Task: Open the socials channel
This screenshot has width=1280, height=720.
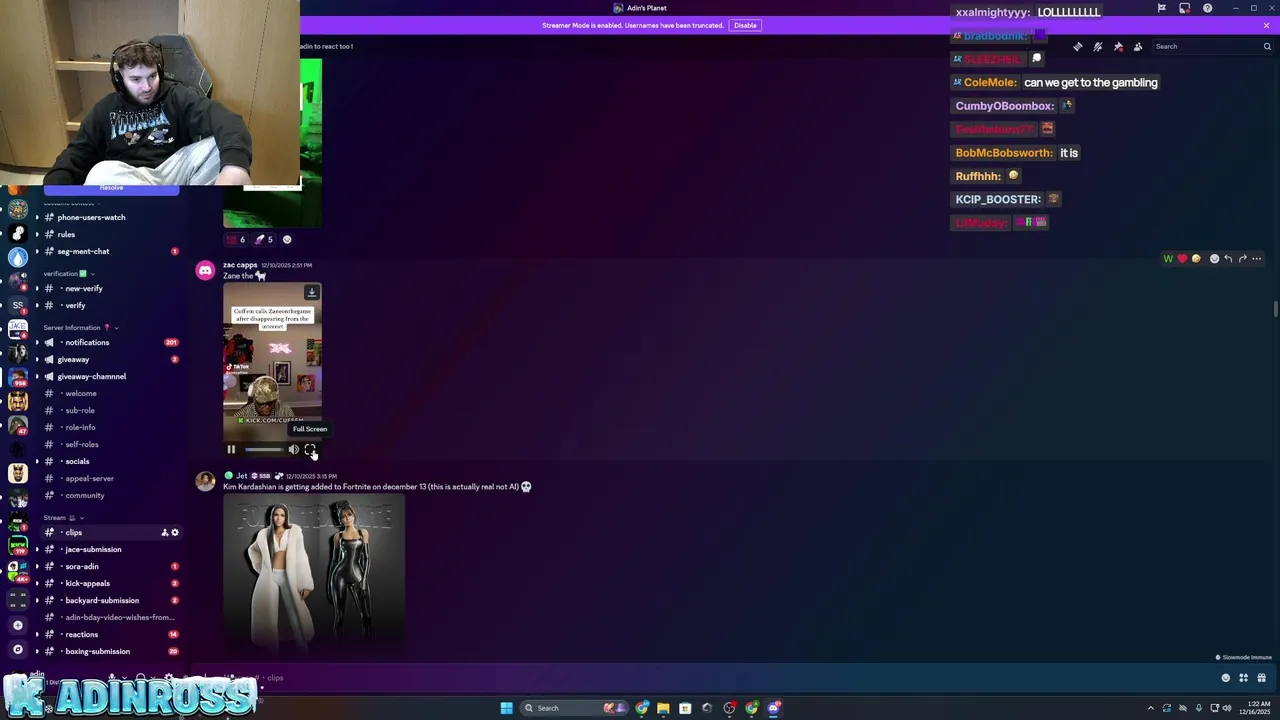Action: point(77,461)
